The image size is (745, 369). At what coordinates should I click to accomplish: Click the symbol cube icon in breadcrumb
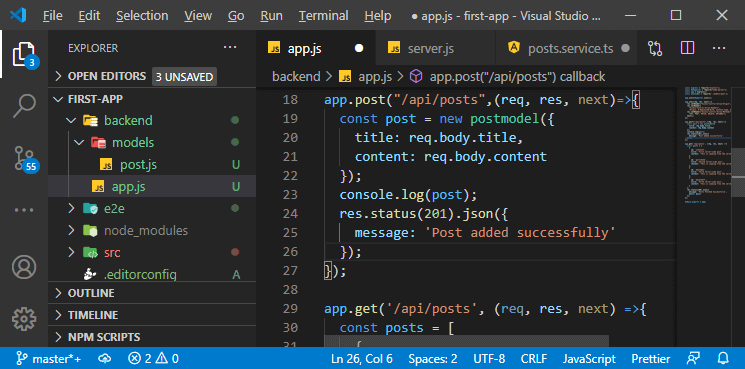(416, 76)
